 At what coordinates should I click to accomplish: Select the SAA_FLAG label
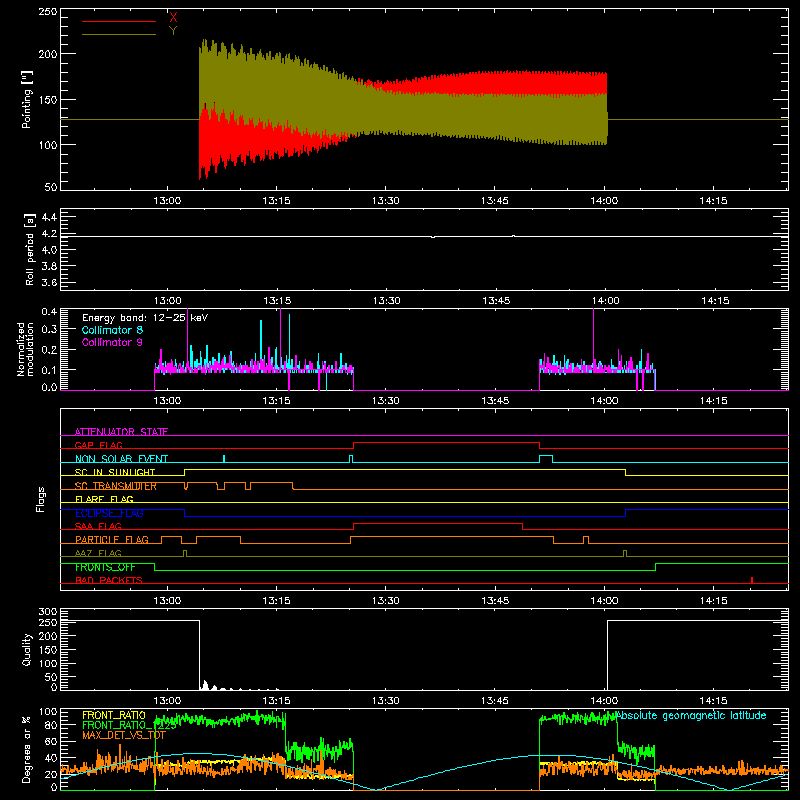pyautogui.click(x=98, y=527)
